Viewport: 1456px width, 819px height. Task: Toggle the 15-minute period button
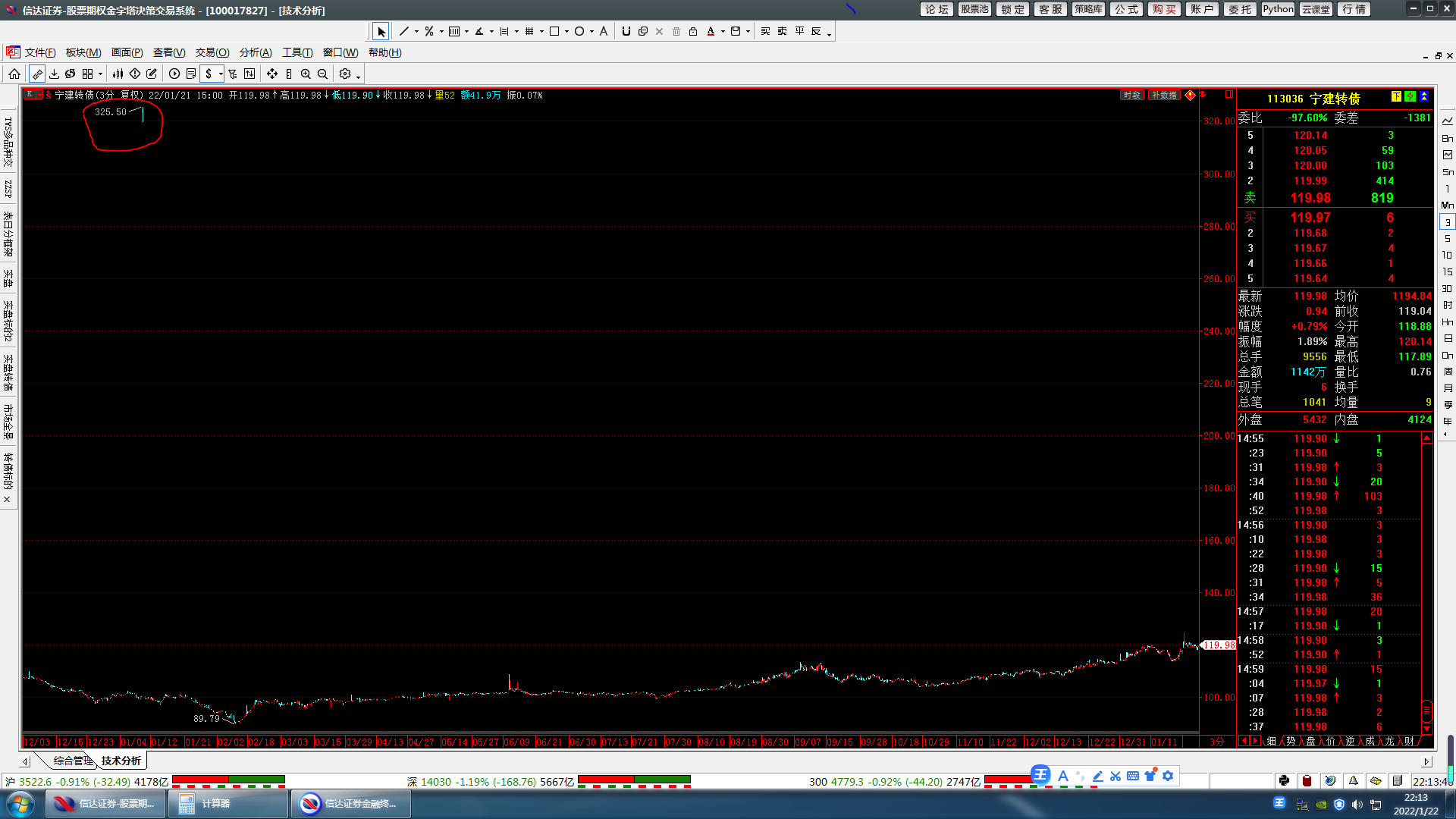[1447, 271]
